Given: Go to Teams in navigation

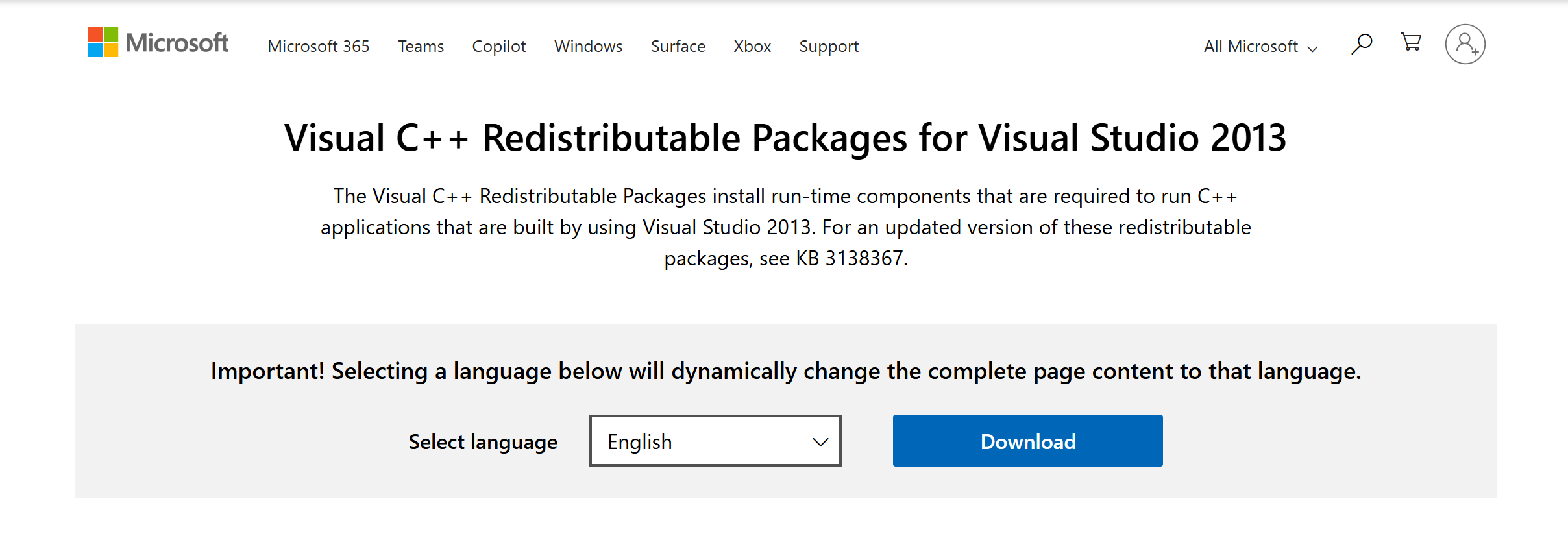Looking at the screenshot, I should 421,46.
